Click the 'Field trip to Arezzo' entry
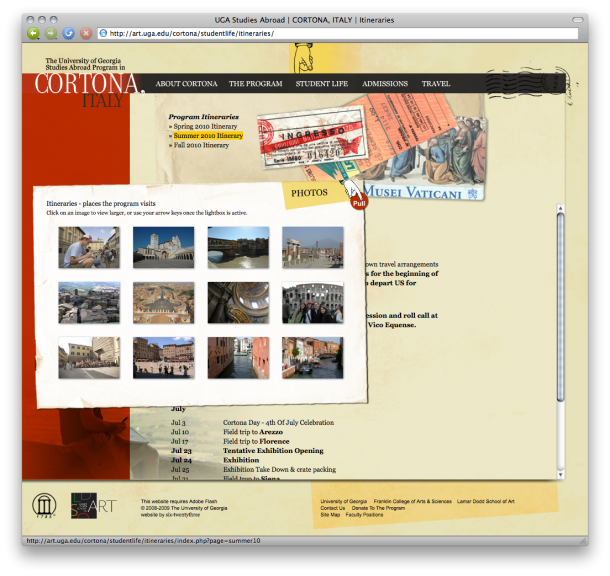The width and height of the screenshot is (610, 576). pyautogui.click(x=253, y=432)
